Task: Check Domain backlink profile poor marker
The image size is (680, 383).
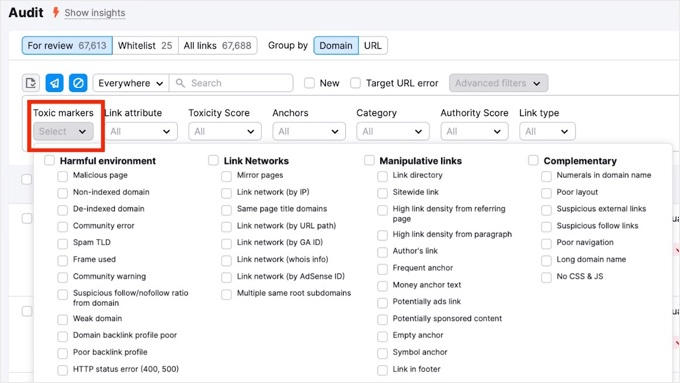Action: [x=62, y=336]
